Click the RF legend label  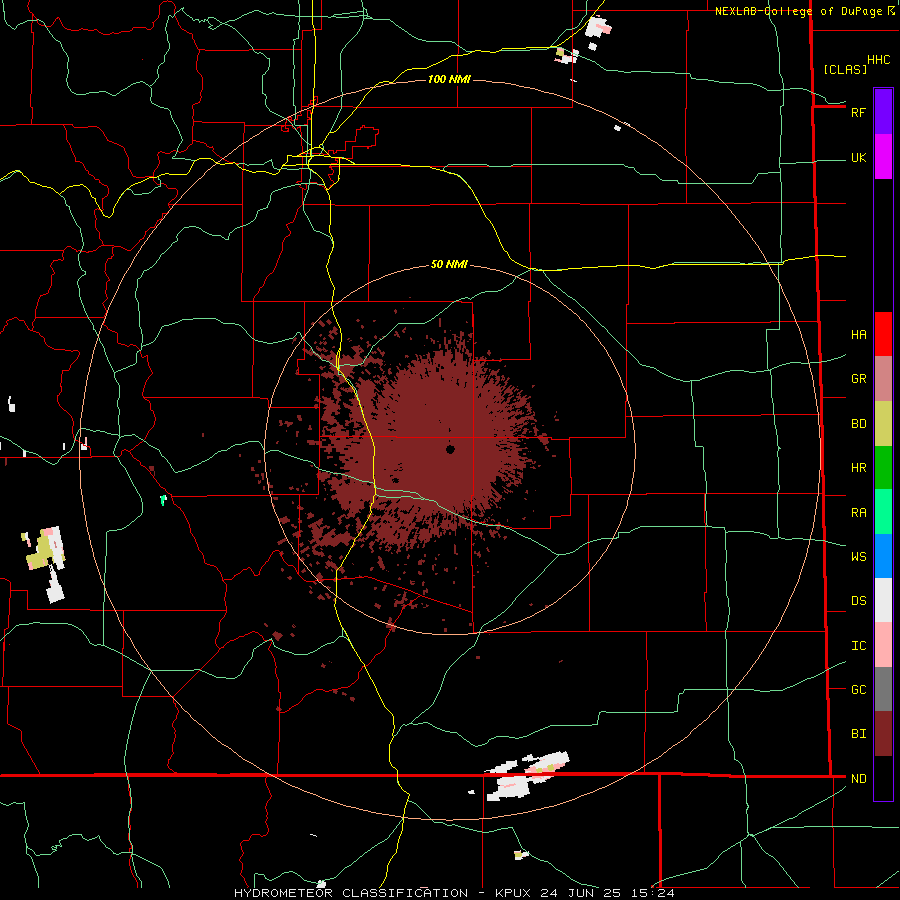coord(858,113)
